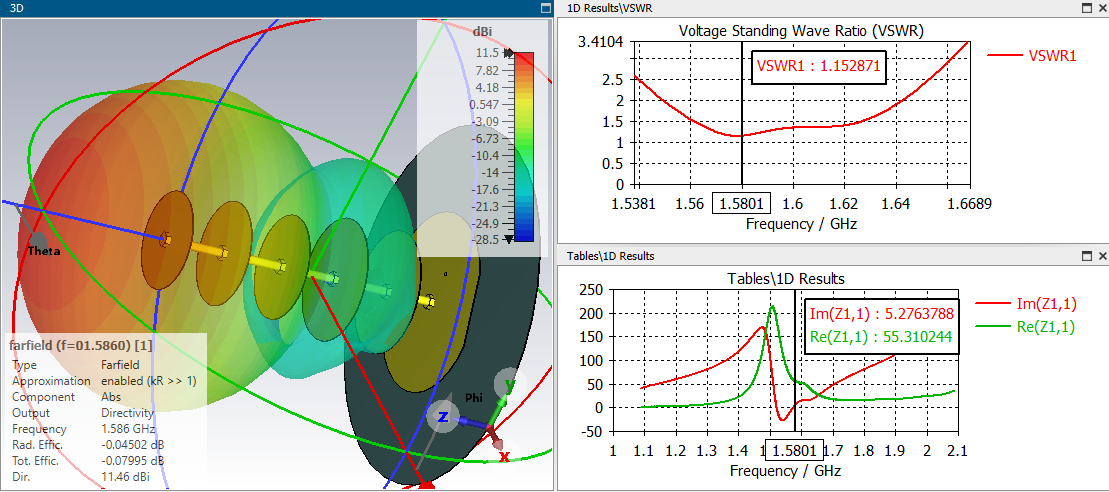Click the farfield (f=01.5860) [1] heading
Image resolution: width=1109 pixels, height=492 pixels.
point(81,346)
